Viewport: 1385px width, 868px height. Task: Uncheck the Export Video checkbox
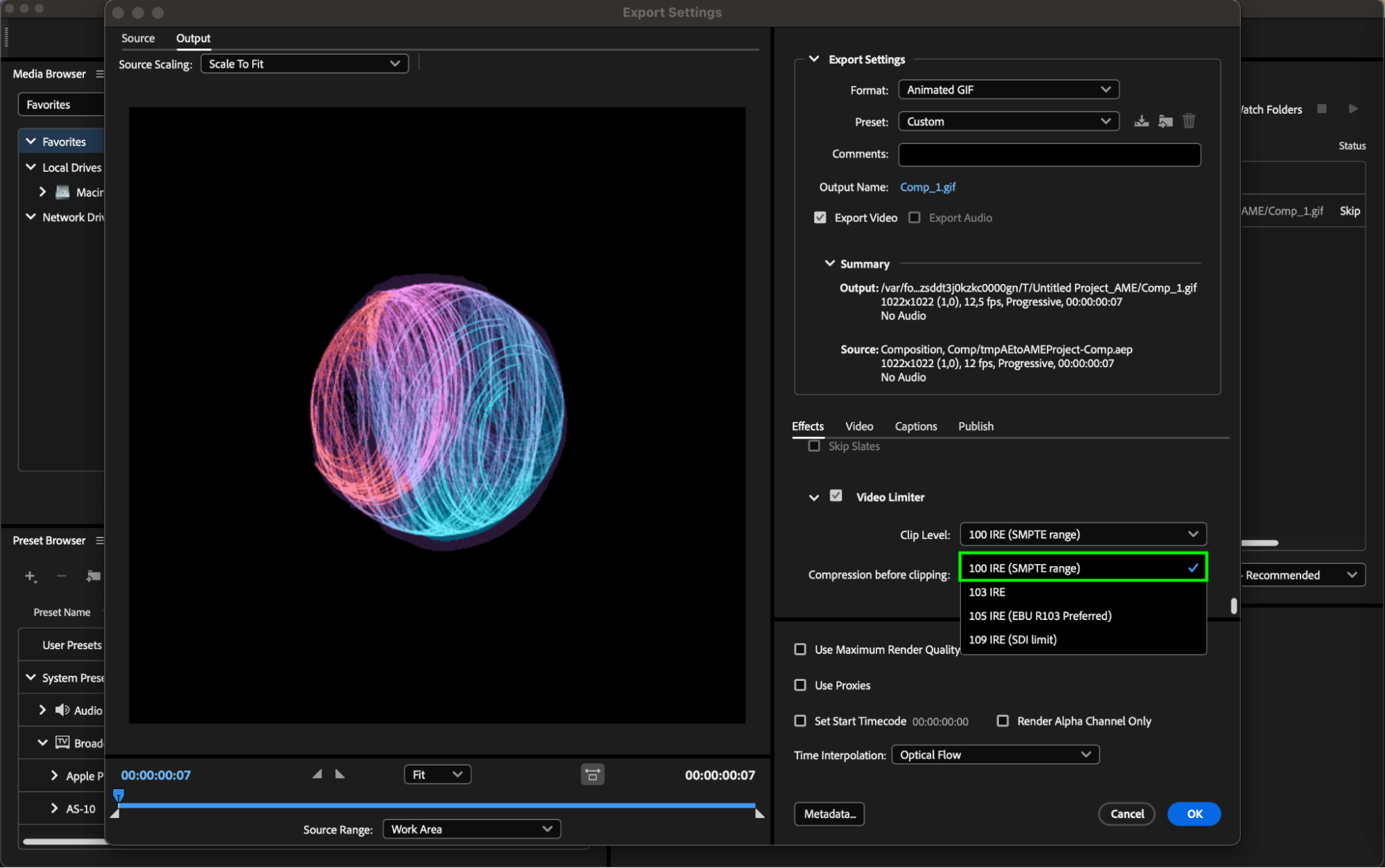tap(820, 218)
